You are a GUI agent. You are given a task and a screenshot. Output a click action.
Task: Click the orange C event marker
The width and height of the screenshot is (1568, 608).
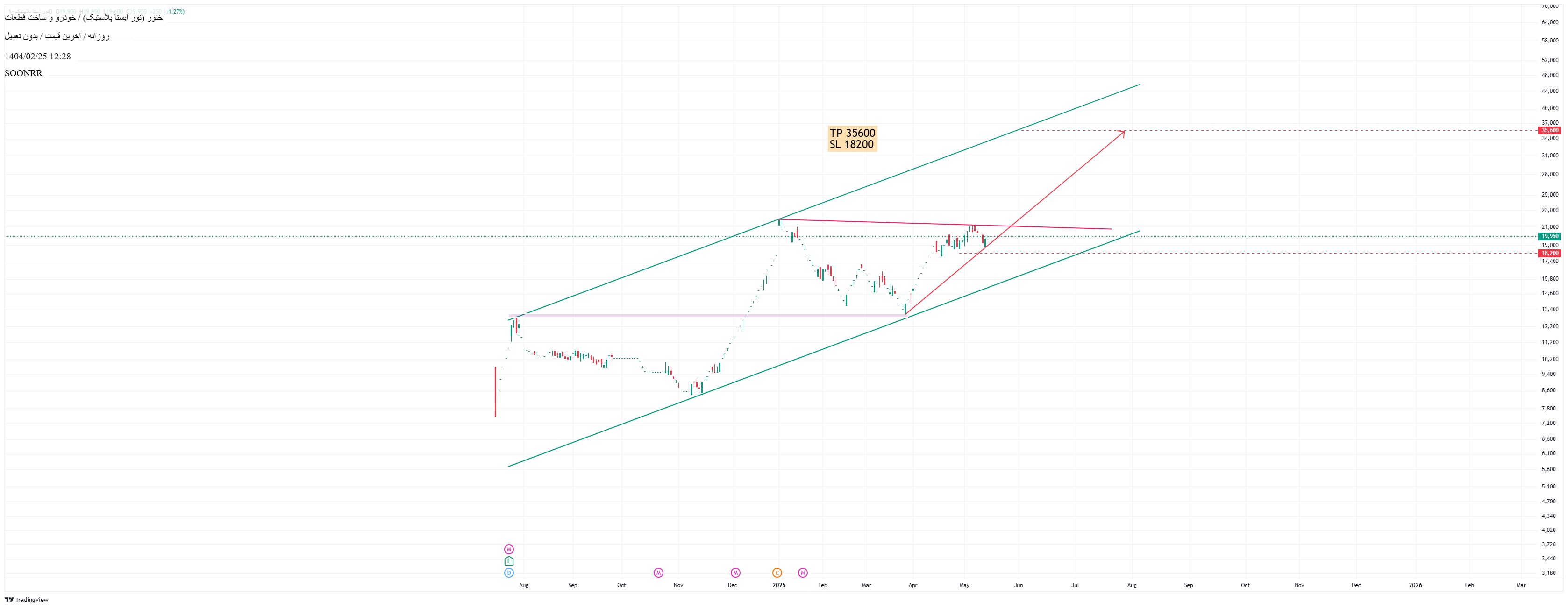coord(777,573)
